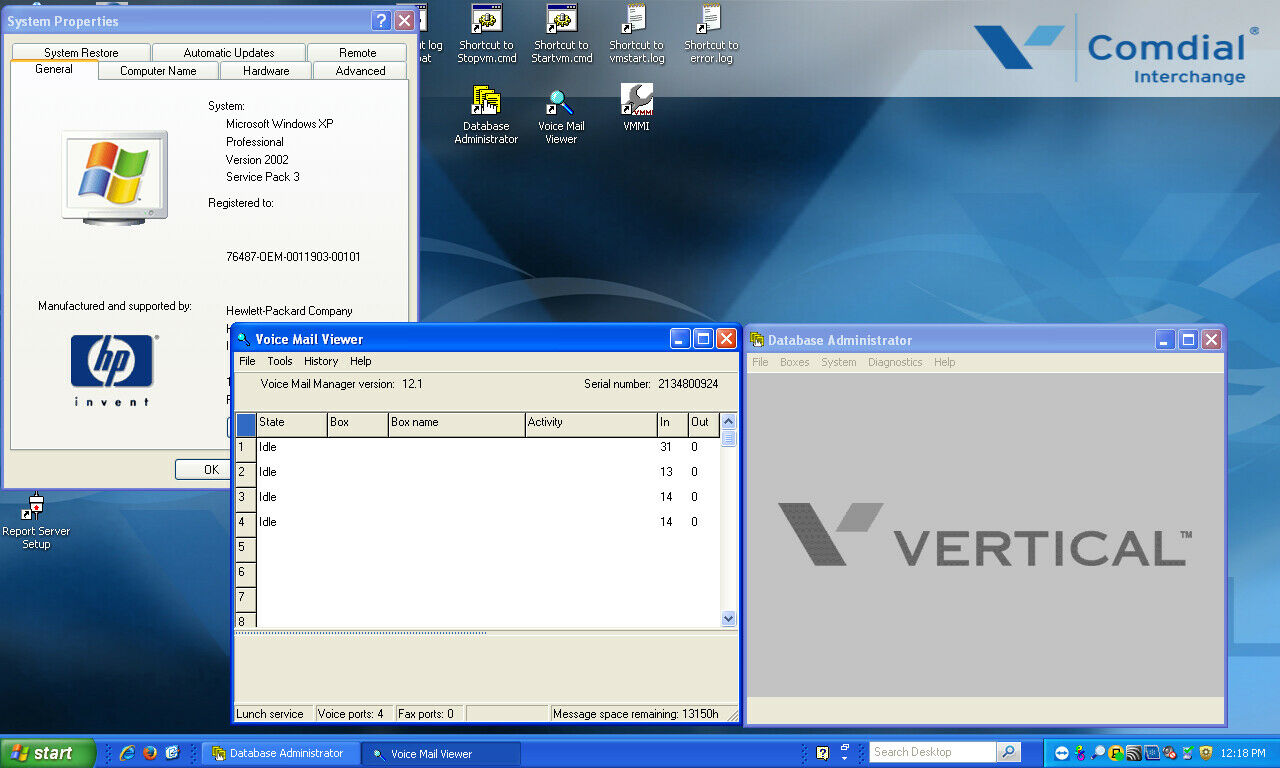Click status bar entry "Message space remaining: 13150h"
Screen dimensions: 1280x768
tap(636, 714)
